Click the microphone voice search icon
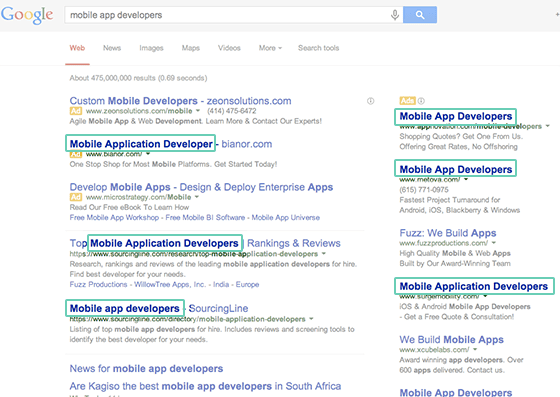560x397 pixels. pyautogui.click(x=395, y=15)
